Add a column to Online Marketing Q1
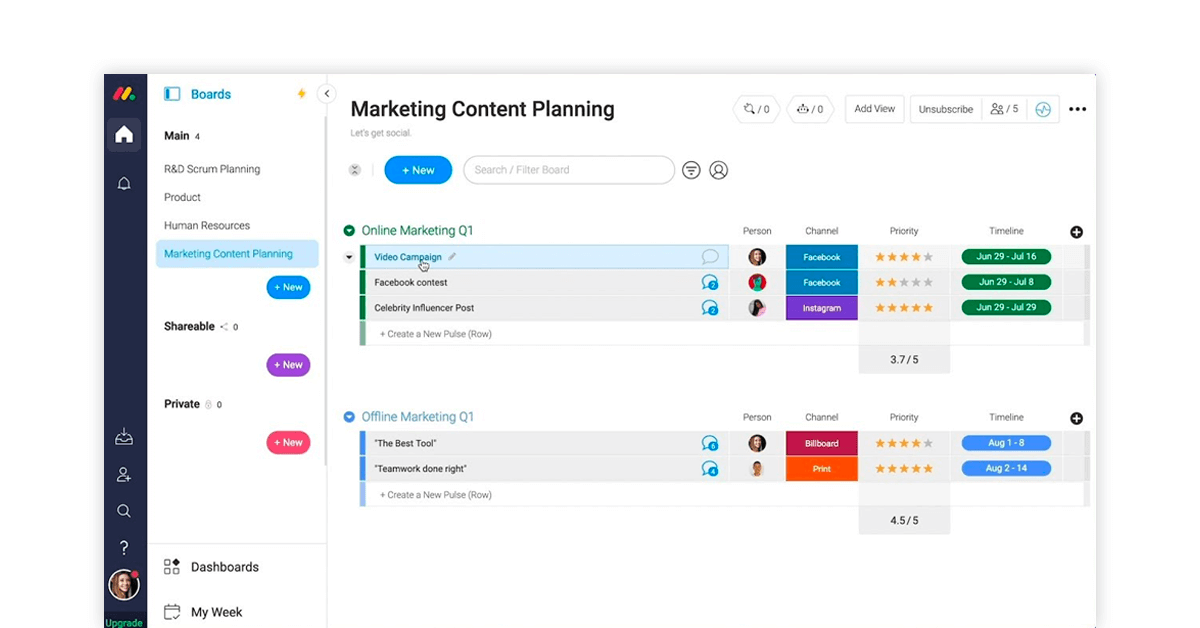 click(1076, 232)
